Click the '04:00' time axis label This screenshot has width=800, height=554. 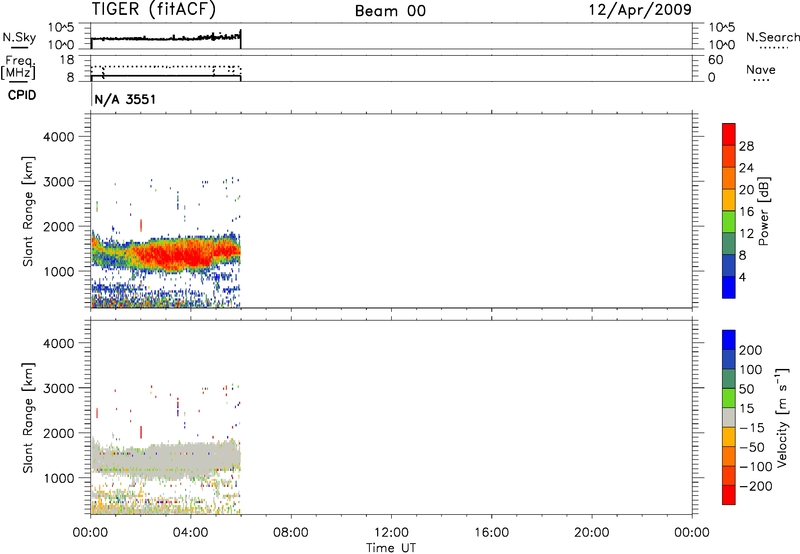[x=190, y=533]
